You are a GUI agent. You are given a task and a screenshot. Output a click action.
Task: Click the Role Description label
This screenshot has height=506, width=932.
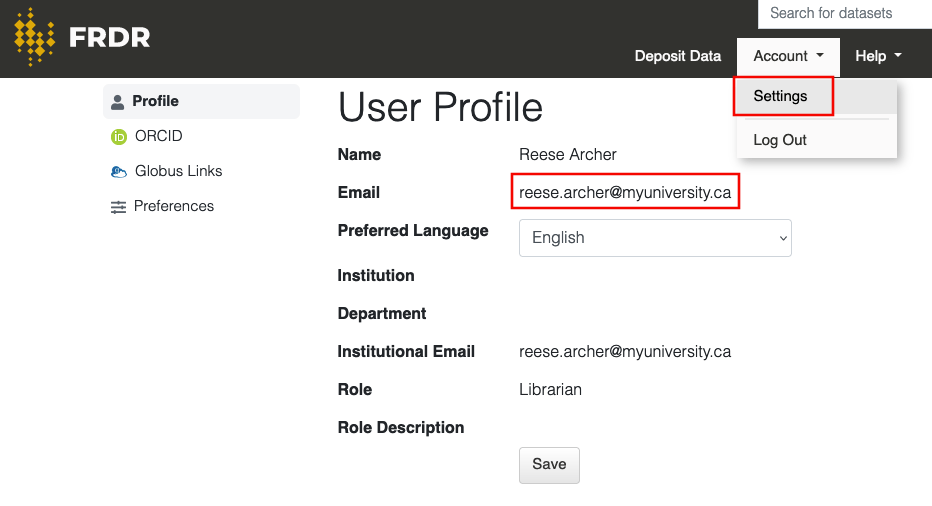click(401, 428)
